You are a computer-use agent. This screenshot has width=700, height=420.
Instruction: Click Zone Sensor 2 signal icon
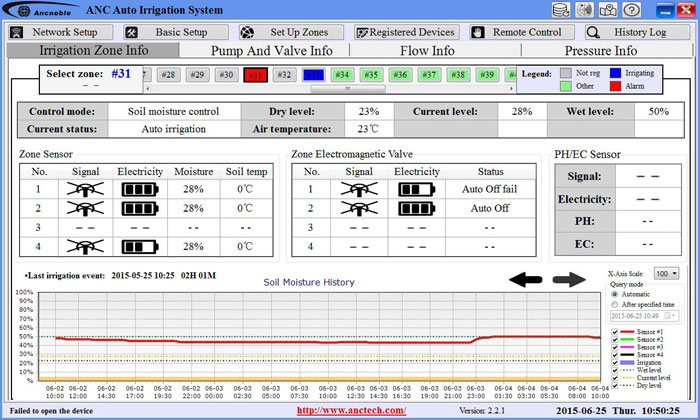click(x=85, y=208)
